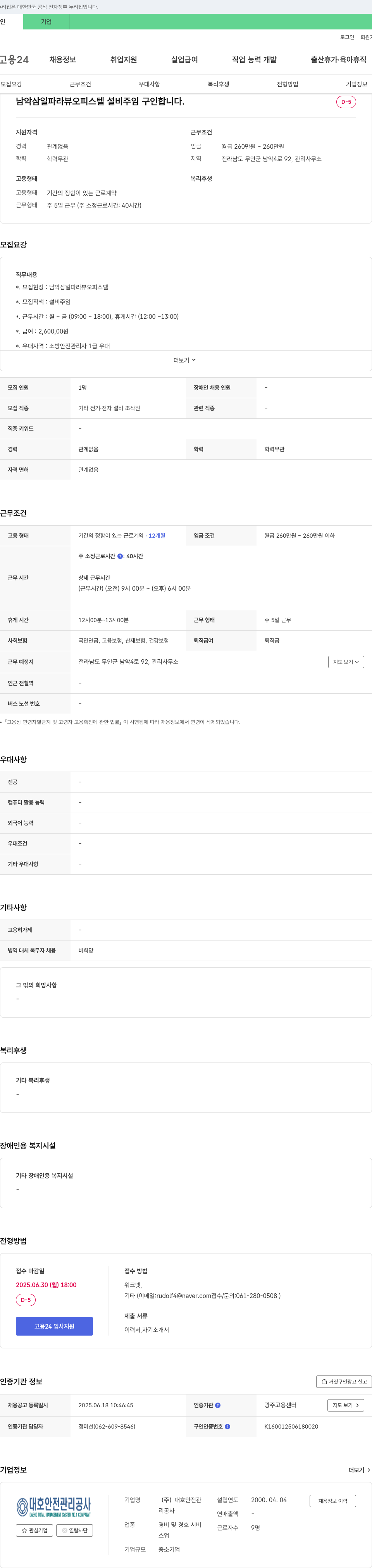The image size is (372, 1568).
Task: Open the 출산휴가·육아휴직 menu
Action: [339, 60]
